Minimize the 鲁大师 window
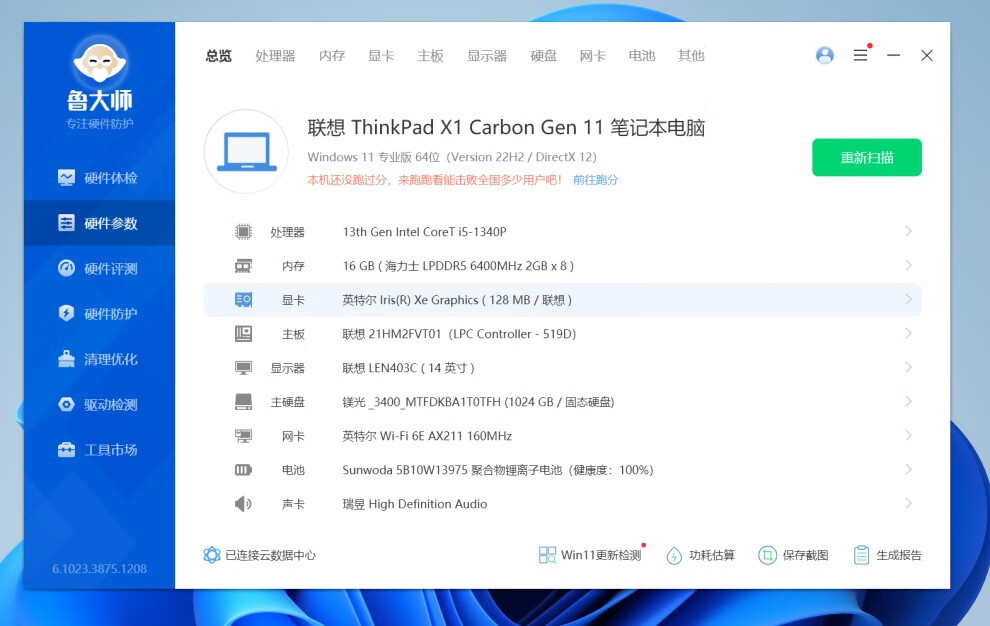Viewport: 990px width, 626px height. point(893,56)
